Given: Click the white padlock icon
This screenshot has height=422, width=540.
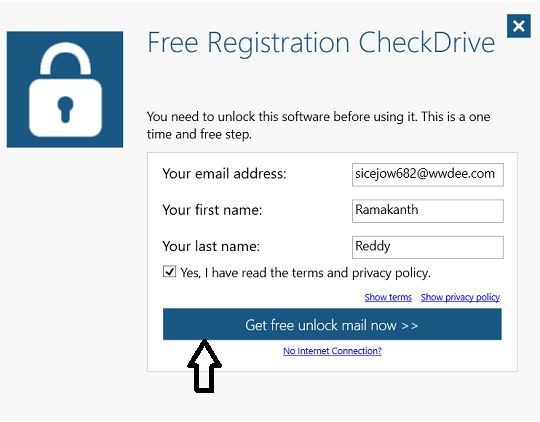Looking at the screenshot, I should pyautogui.click(x=65, y=89).
